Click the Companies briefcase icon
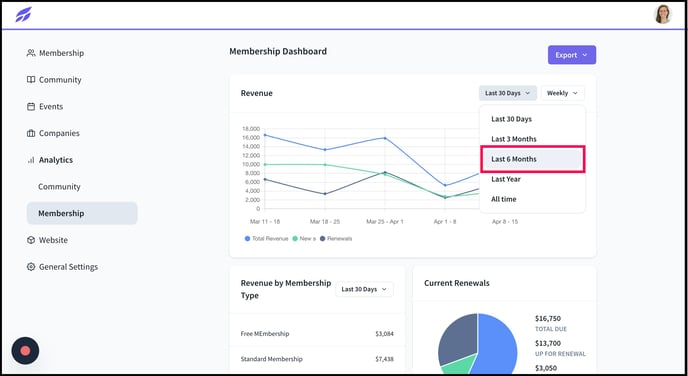 point(31,133)
